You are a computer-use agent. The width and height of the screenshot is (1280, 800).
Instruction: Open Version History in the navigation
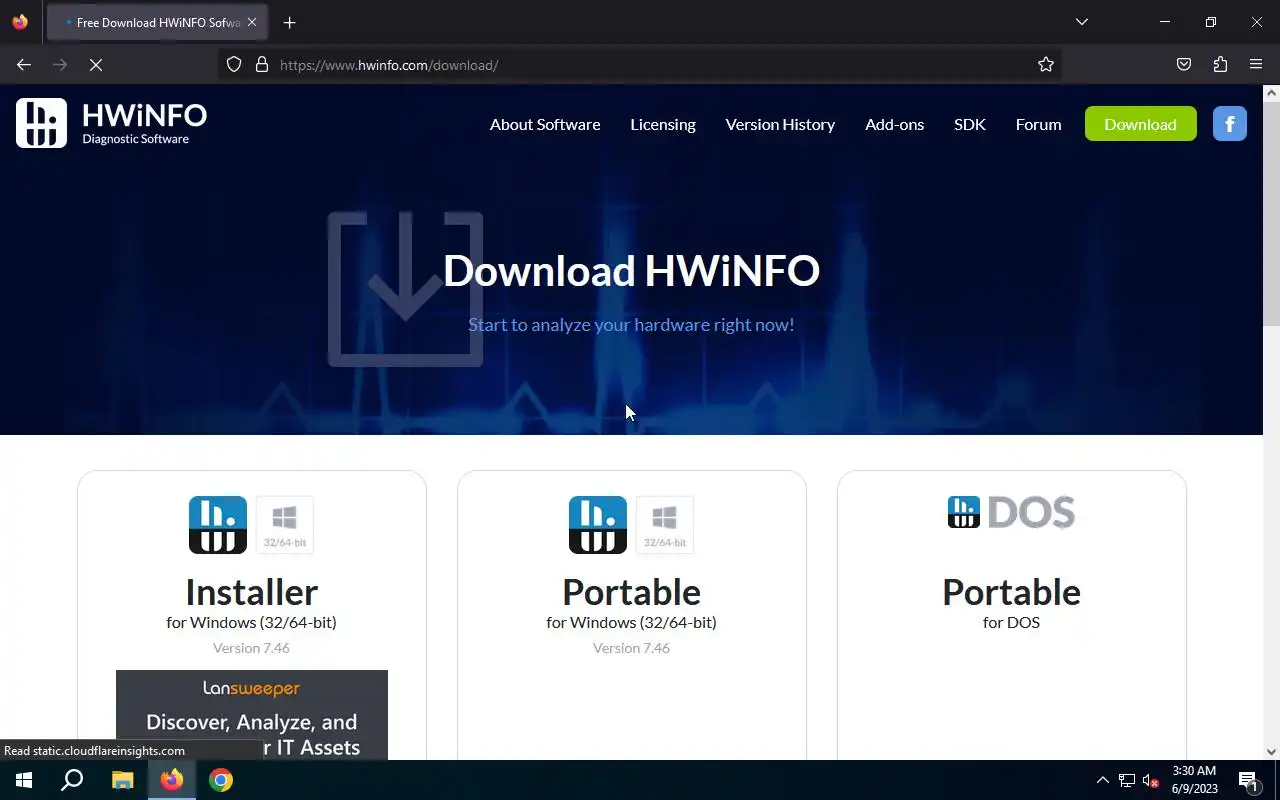tap(780, 124)
